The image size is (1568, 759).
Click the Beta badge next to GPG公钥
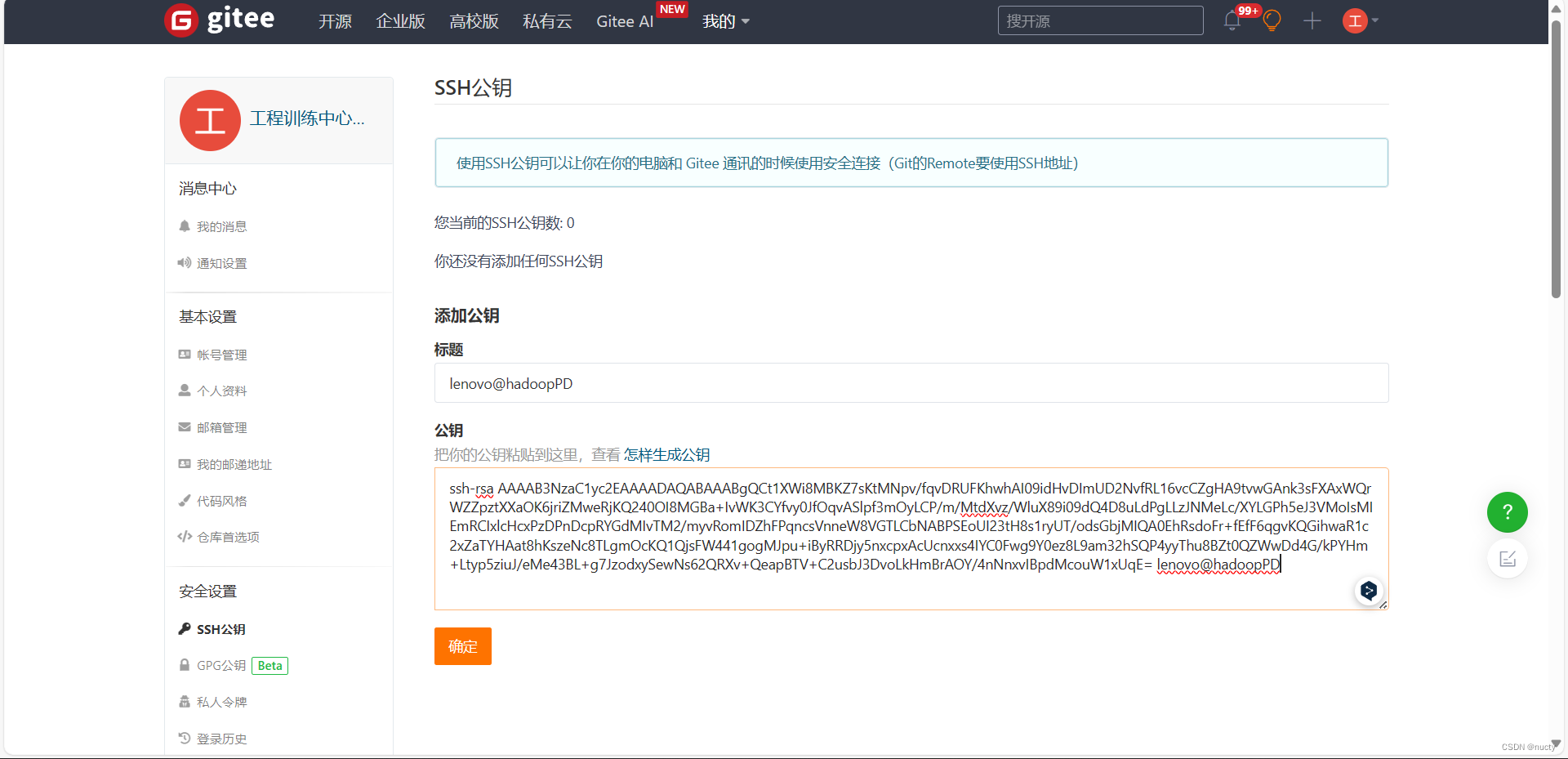[270, 665]
